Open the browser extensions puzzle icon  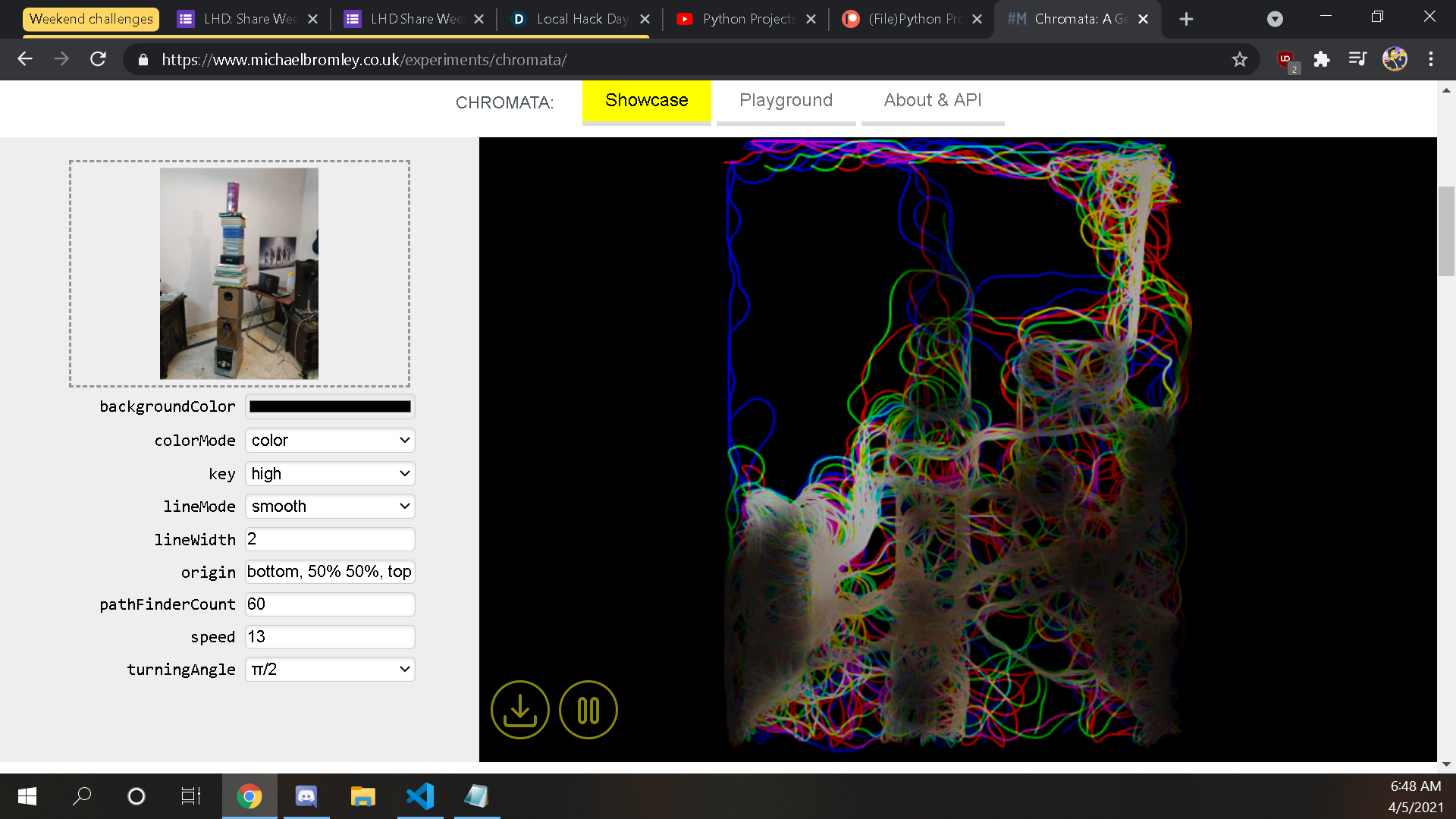click(x=1322, y=59)
